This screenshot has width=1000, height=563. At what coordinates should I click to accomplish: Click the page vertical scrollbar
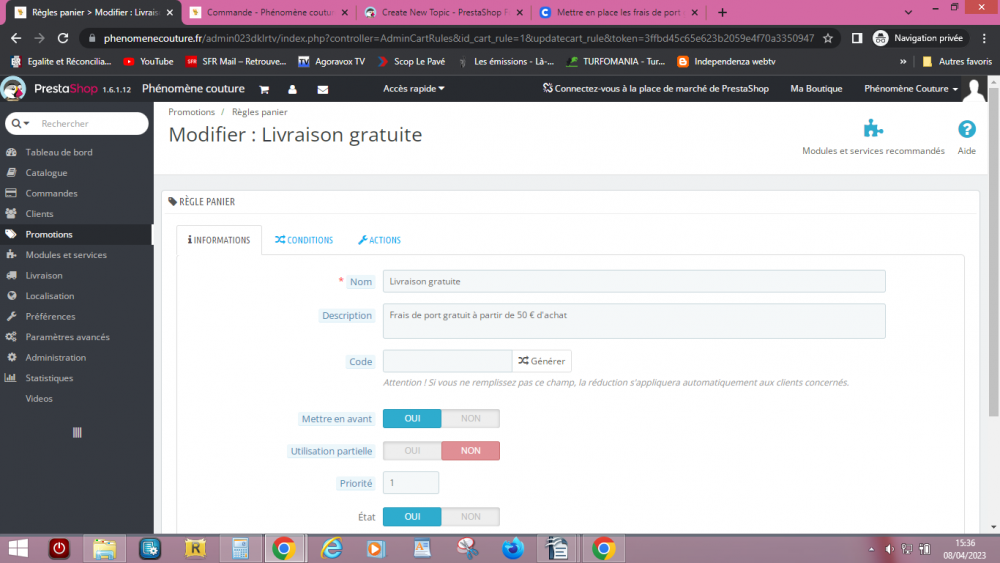point(994,252)
